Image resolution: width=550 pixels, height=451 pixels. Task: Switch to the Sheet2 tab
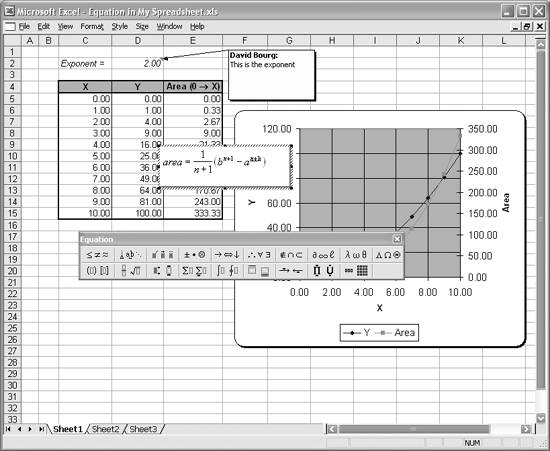105,429
